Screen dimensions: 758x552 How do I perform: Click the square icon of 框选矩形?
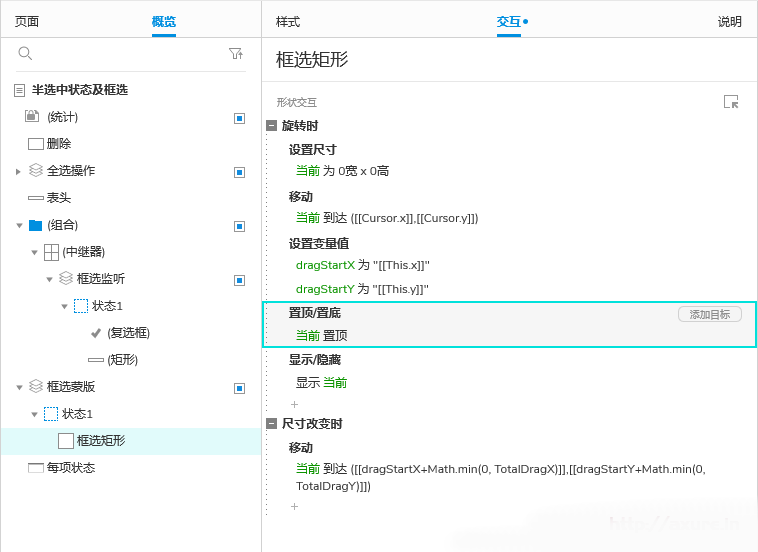coord(66,441)
